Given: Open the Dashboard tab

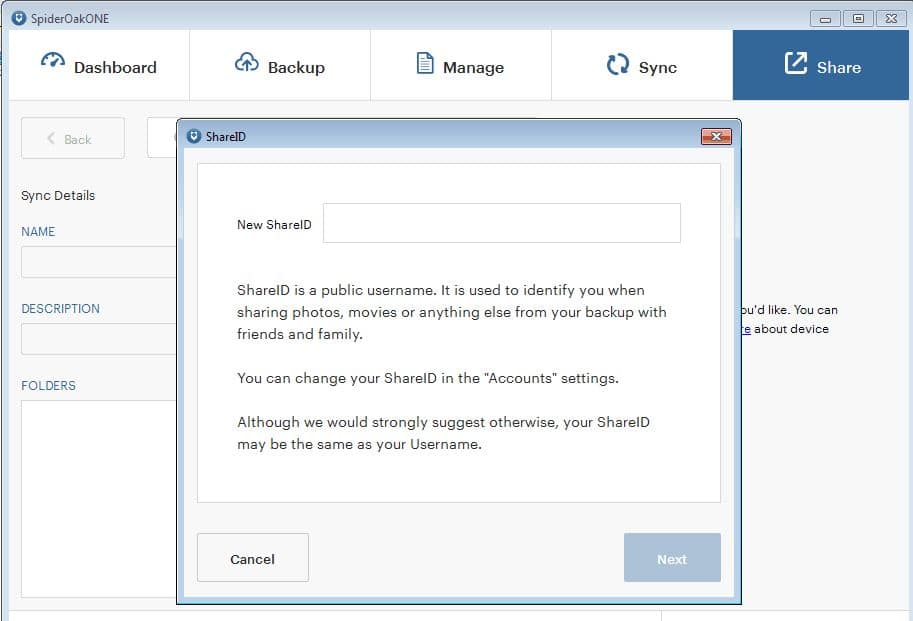Looking at the screenshot, I should click(99, 65).
